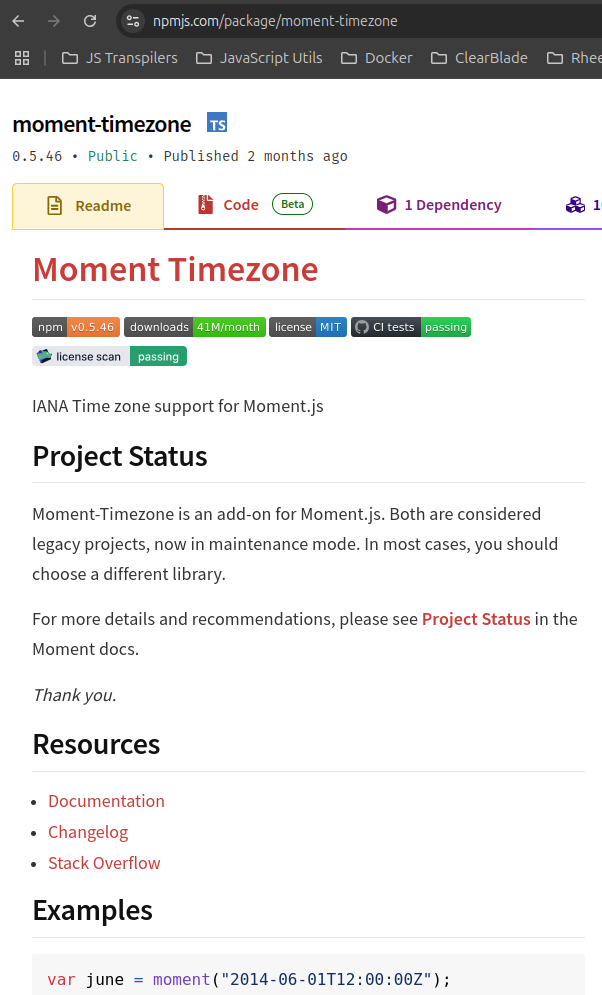Screen dimensions: 602x995
Task: Click the MIT license badge
Action: click(x=308, y=327)
